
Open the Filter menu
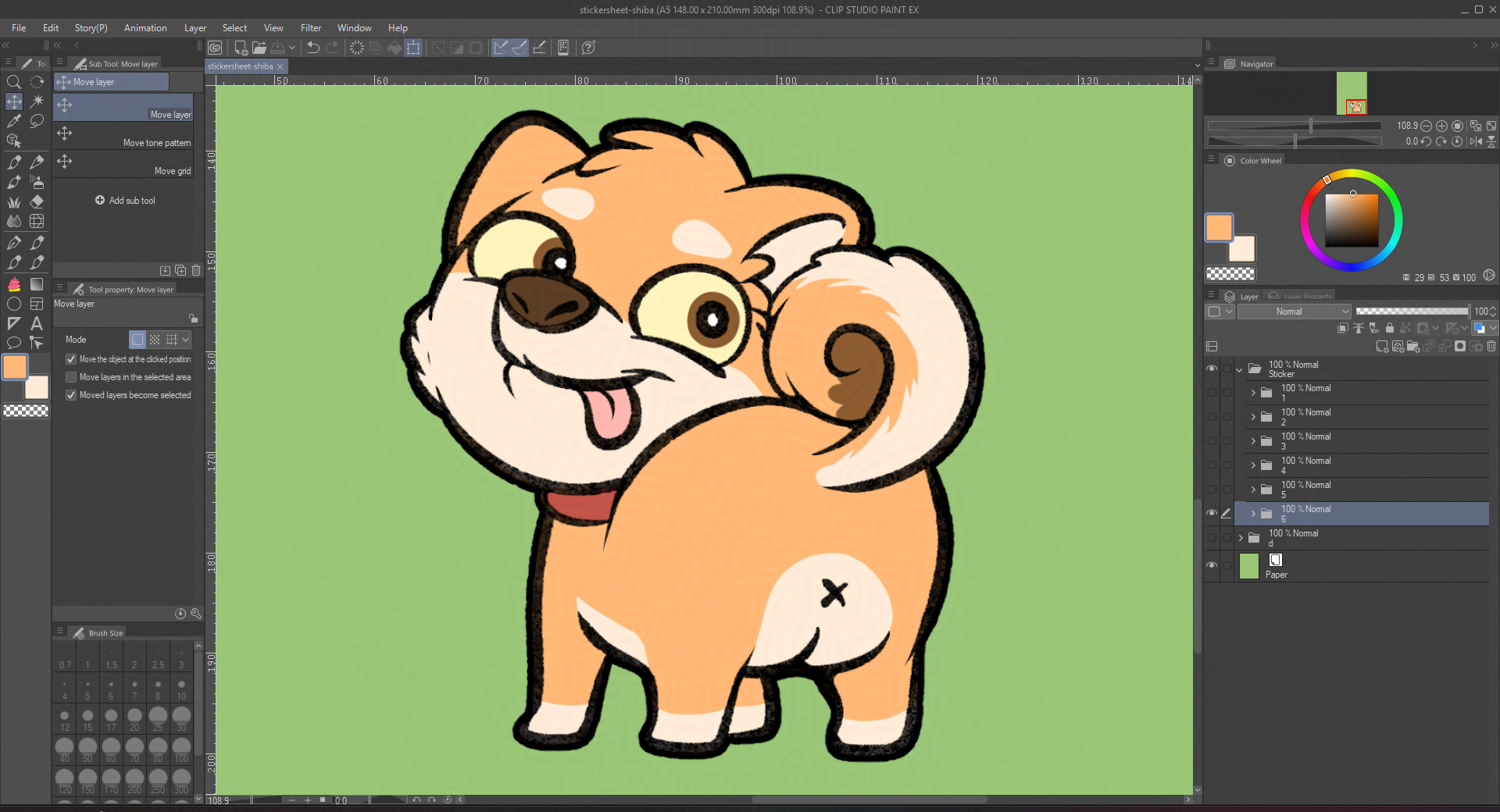[310, 28]
